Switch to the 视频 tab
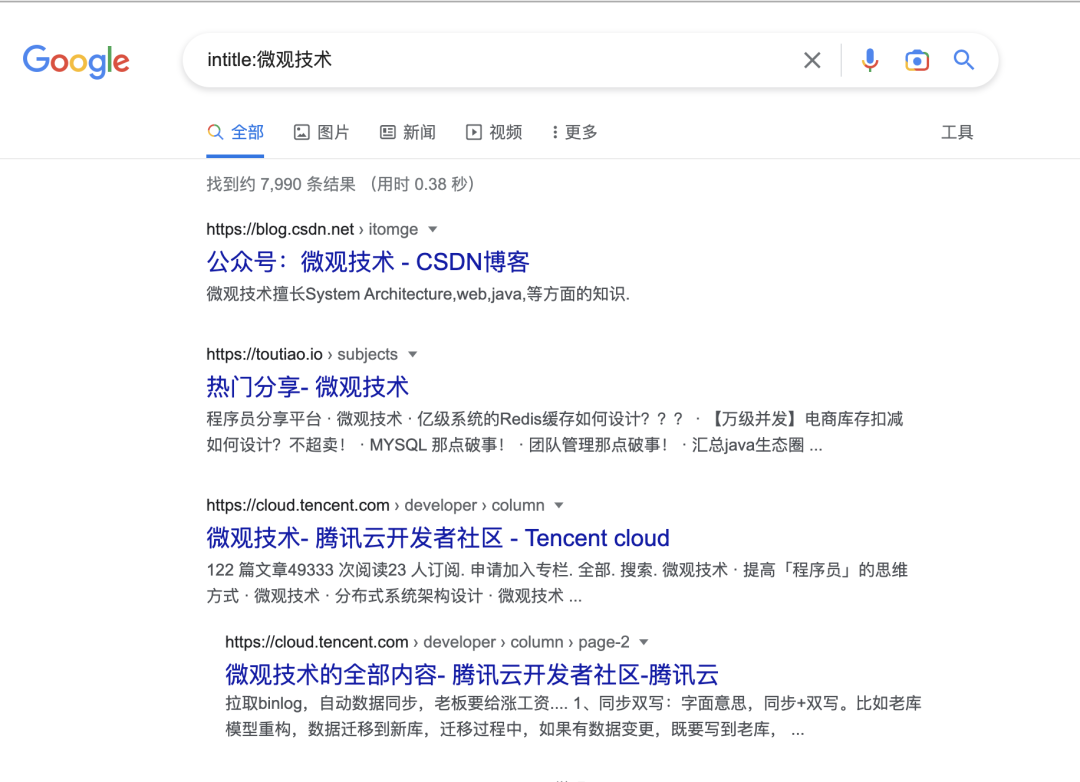The image size is (1080, 782). [x=494, y=132]
